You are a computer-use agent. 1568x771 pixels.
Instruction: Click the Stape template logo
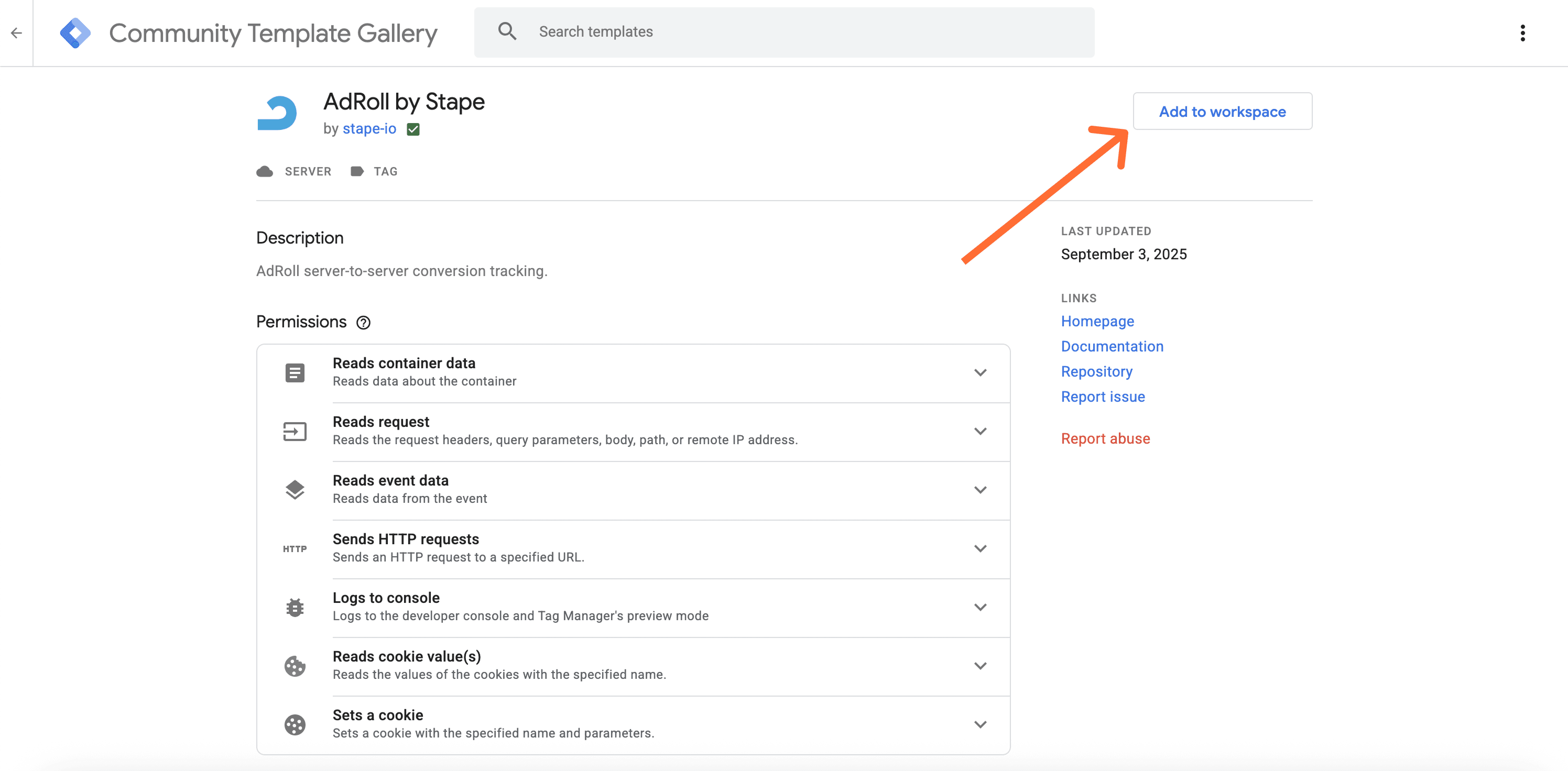pos(277,113)
